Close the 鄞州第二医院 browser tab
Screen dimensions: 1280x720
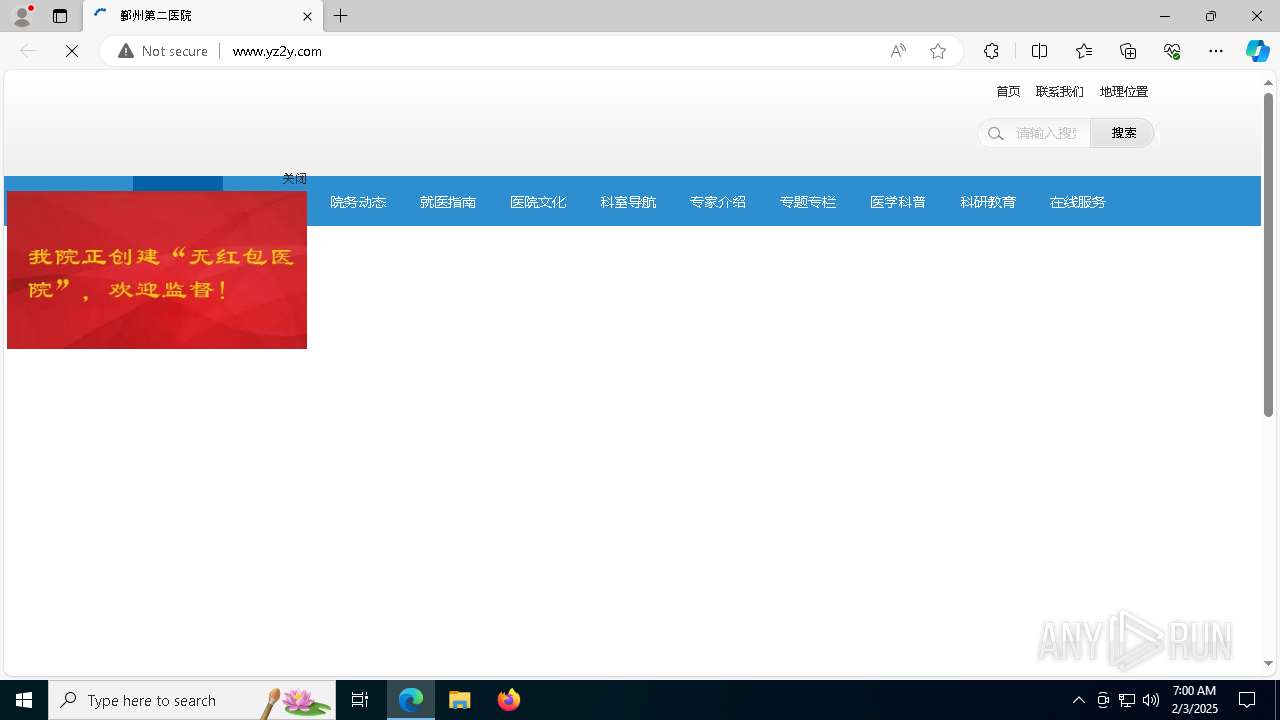[x=307, y=16]
